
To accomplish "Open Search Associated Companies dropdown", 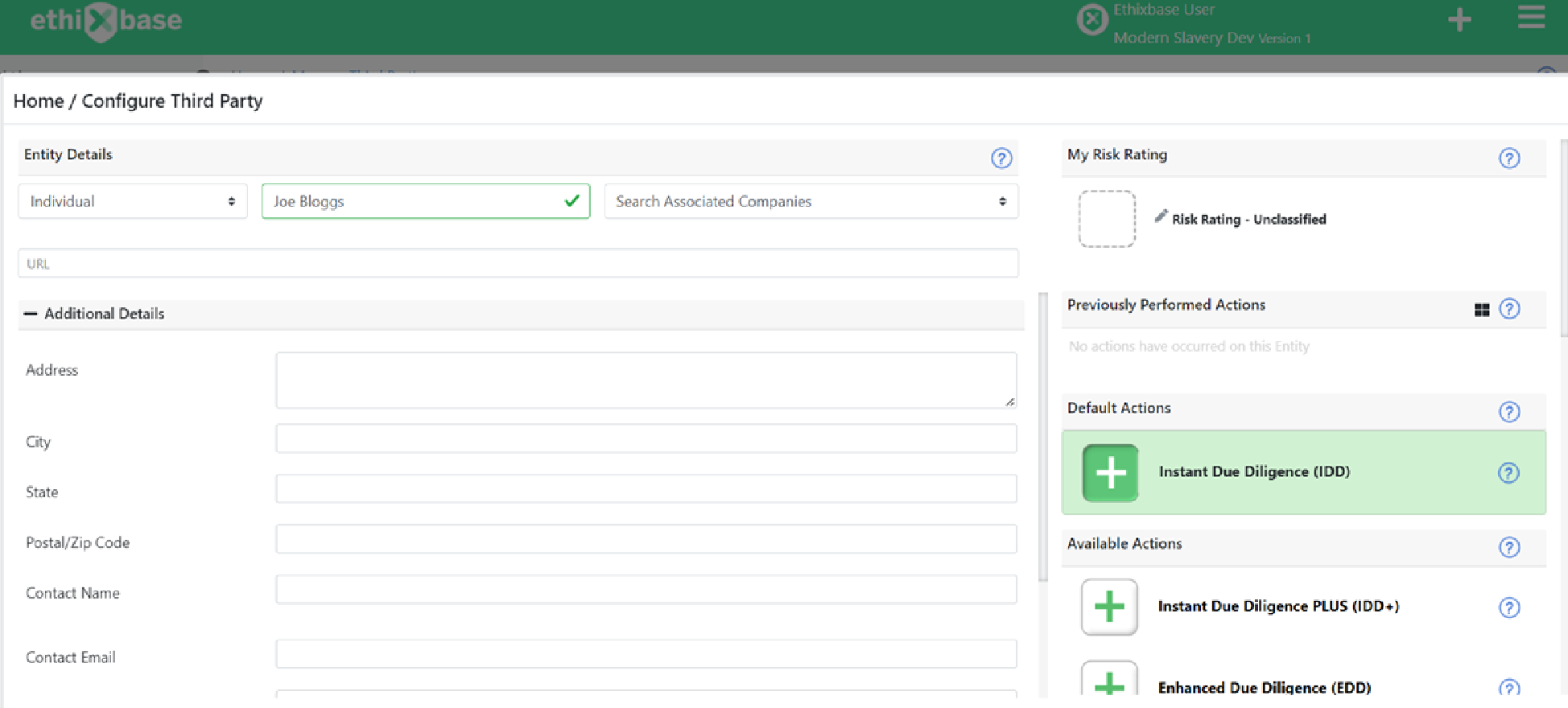I will pos(811,201).
